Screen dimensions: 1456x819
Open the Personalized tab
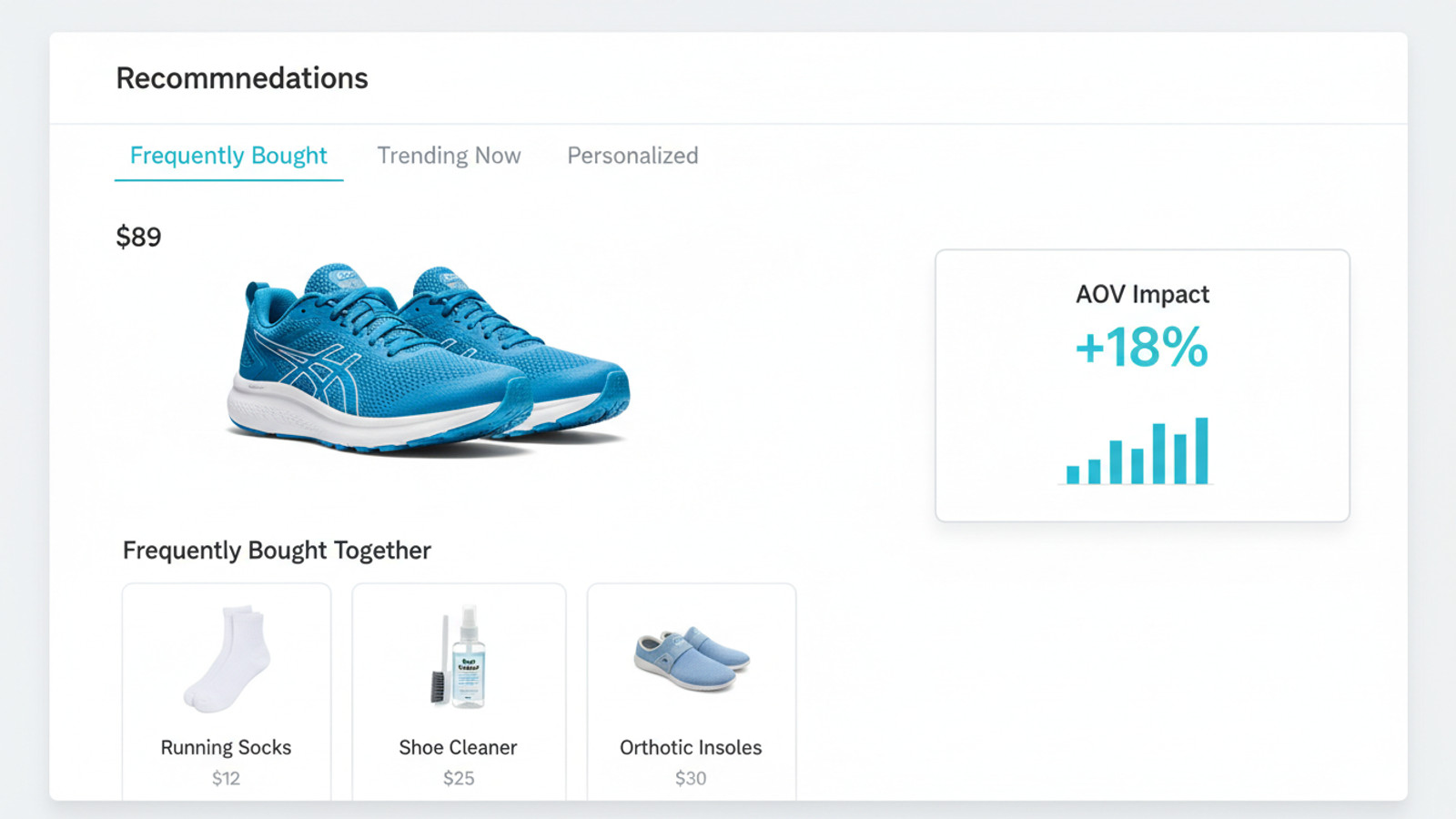(x=632, y=156)
